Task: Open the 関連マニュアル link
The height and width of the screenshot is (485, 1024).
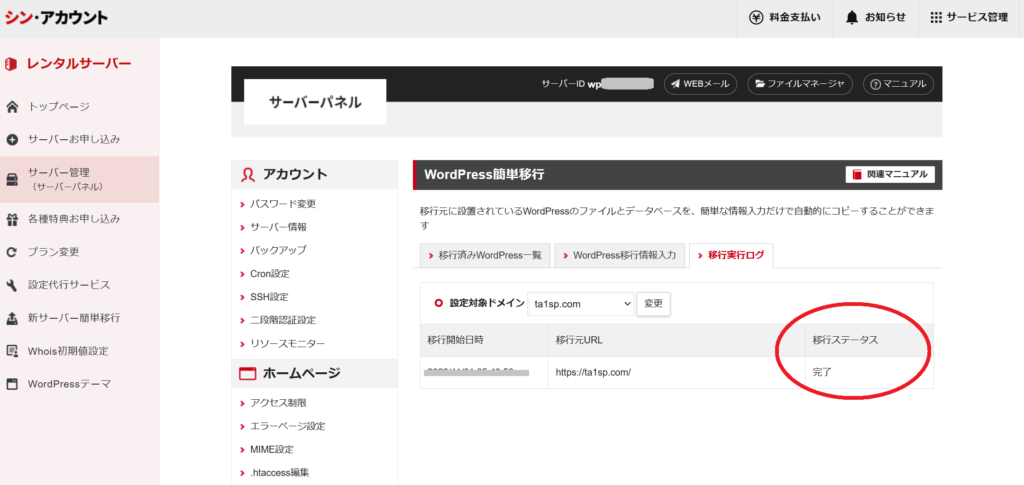Action: [x=890, y=175]
